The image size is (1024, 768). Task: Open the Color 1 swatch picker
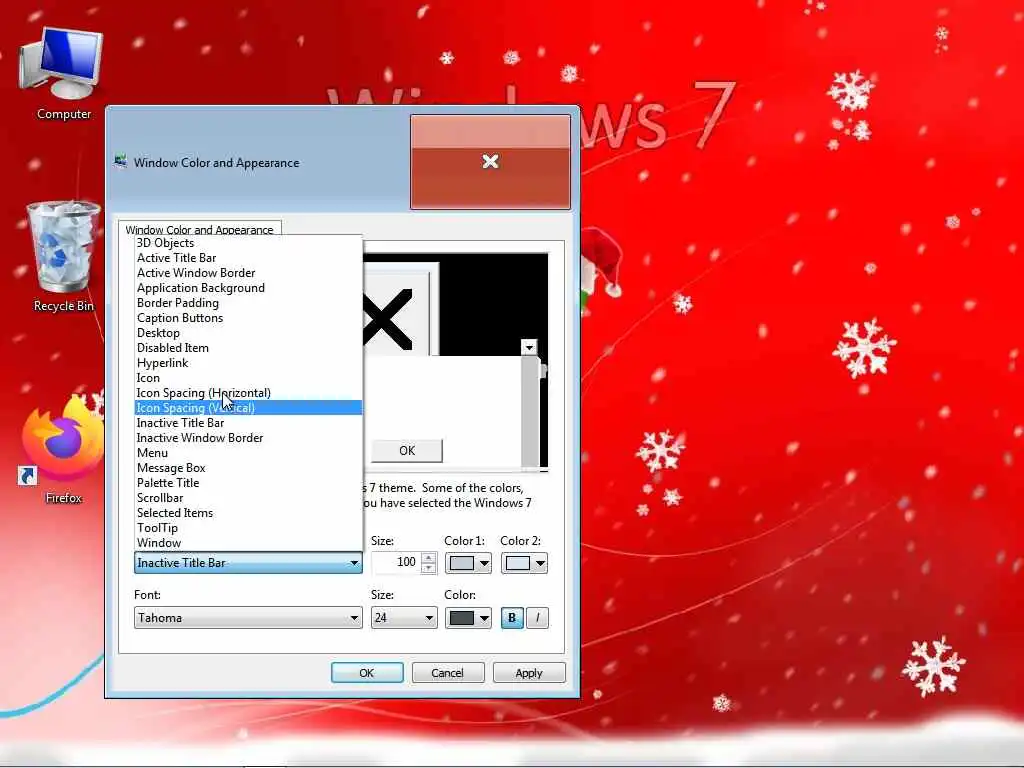pos(468,563)
